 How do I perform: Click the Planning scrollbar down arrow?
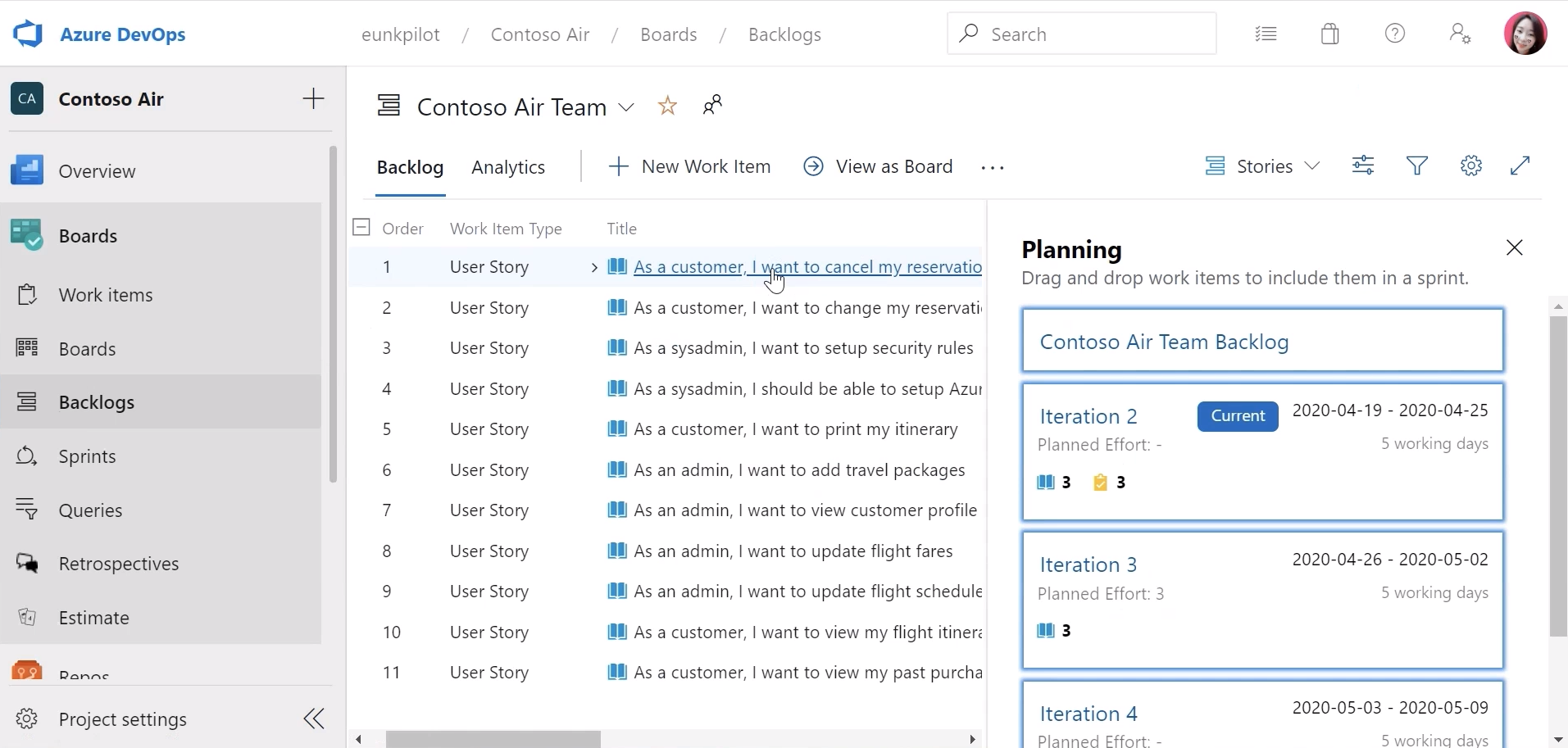pos(1558,740)
